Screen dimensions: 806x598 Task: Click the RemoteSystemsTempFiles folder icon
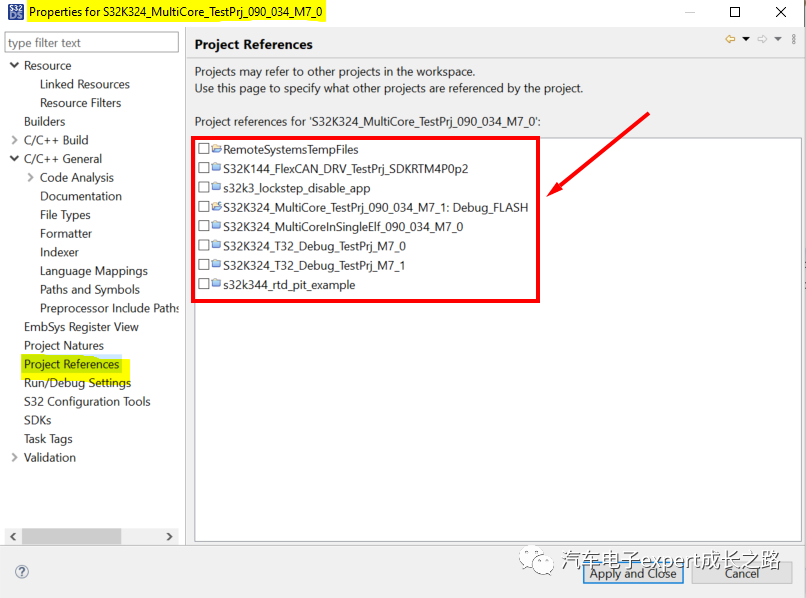pos(216,149)
